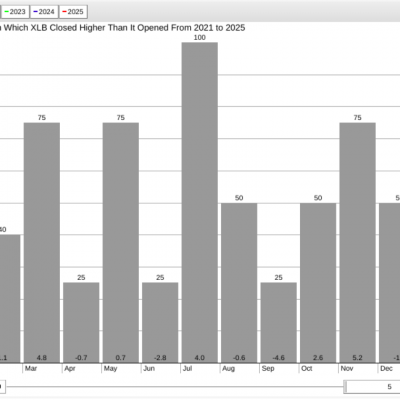Select the October bar labeled 50
The width and height of the screenshot is (400, 400).
coord(318,283)
